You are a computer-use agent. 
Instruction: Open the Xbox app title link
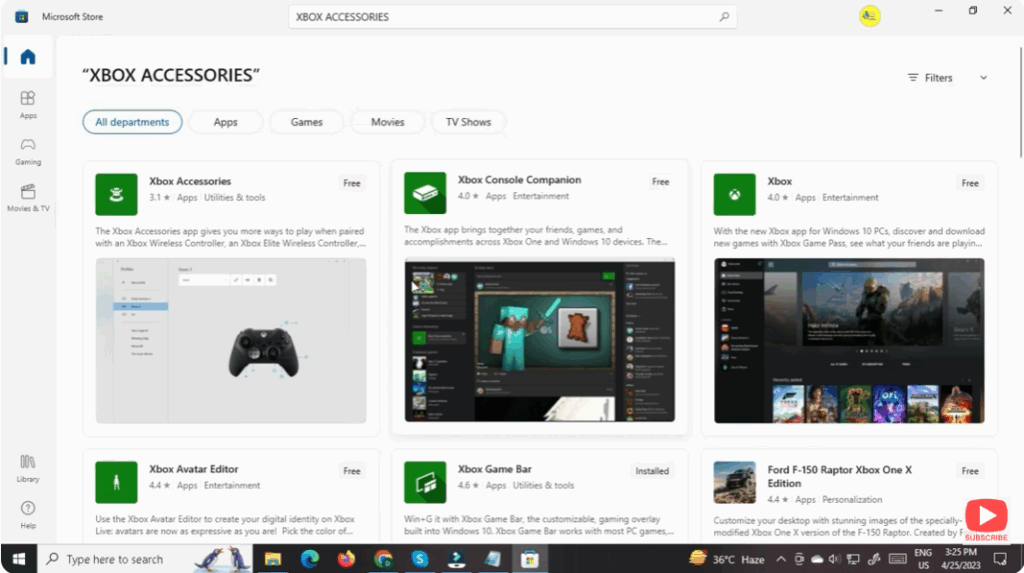pyautogui.click(x=780, y=181)
